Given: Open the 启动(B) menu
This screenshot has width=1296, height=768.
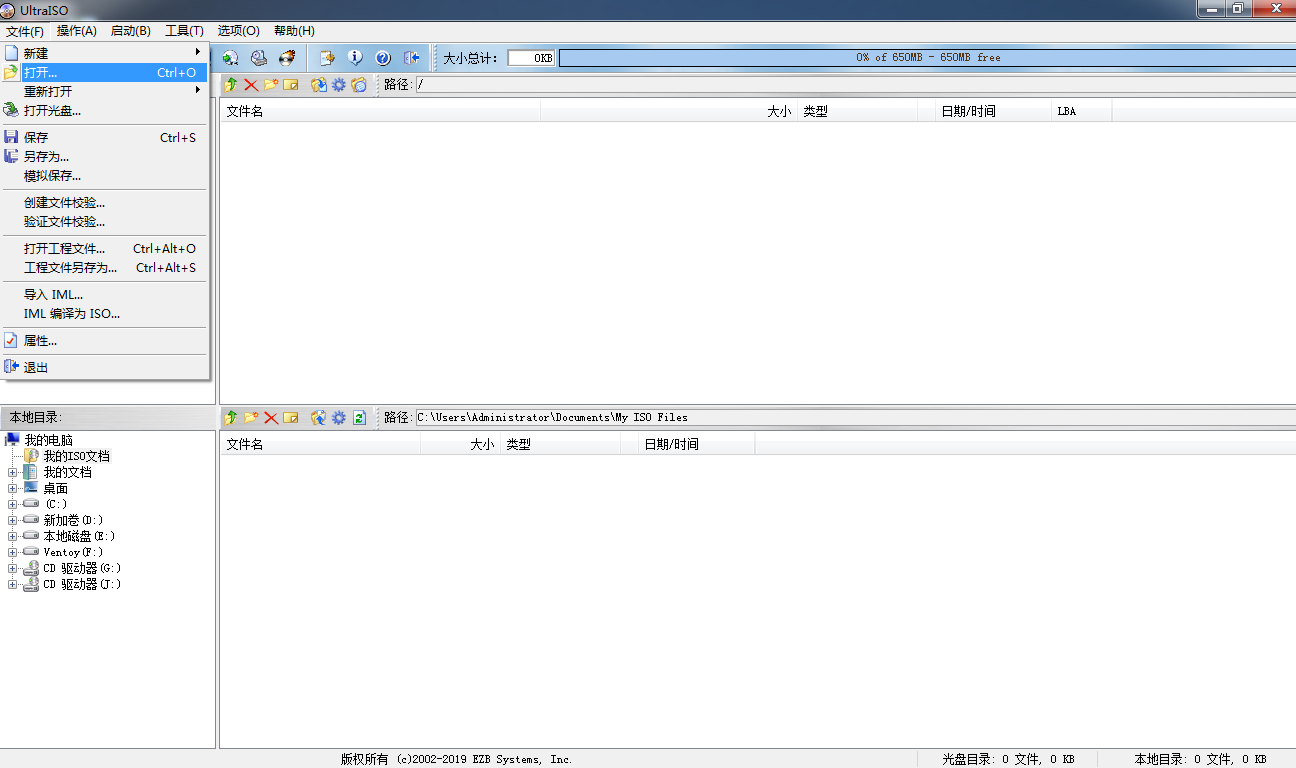Looking at the screenshot, I should (x=131, y=31).
